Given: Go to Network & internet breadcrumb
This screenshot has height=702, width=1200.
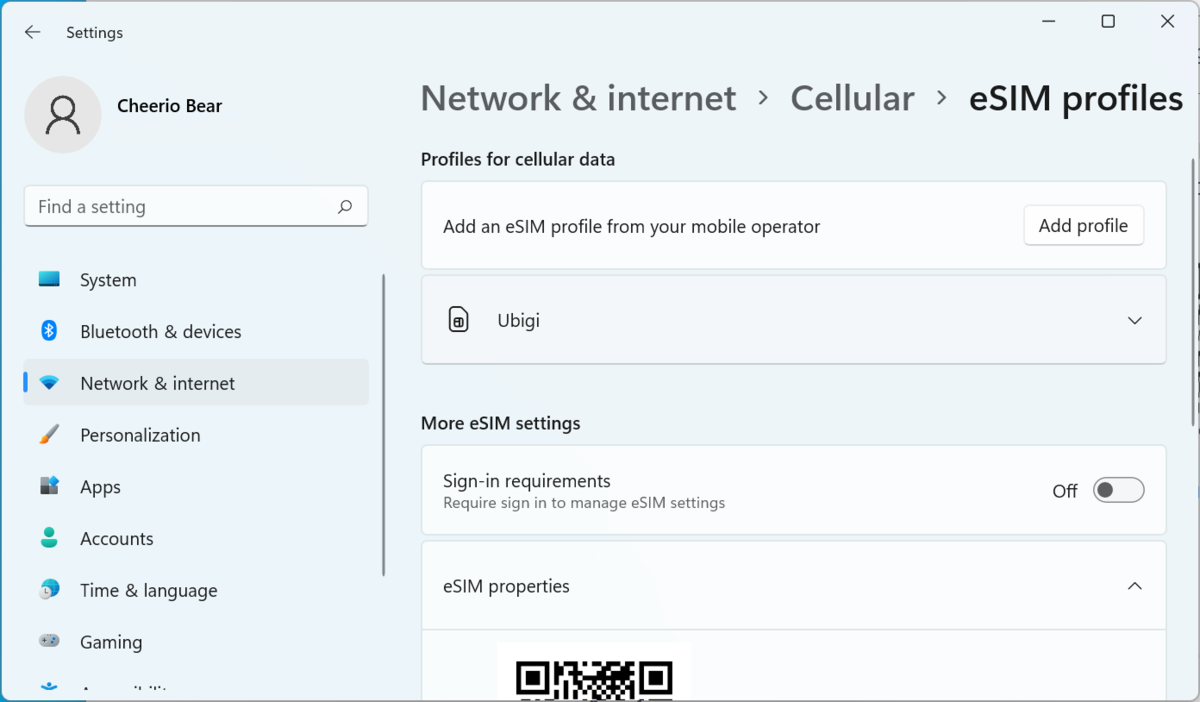Looking at the screenshot, I should click(x=578, y=98).
